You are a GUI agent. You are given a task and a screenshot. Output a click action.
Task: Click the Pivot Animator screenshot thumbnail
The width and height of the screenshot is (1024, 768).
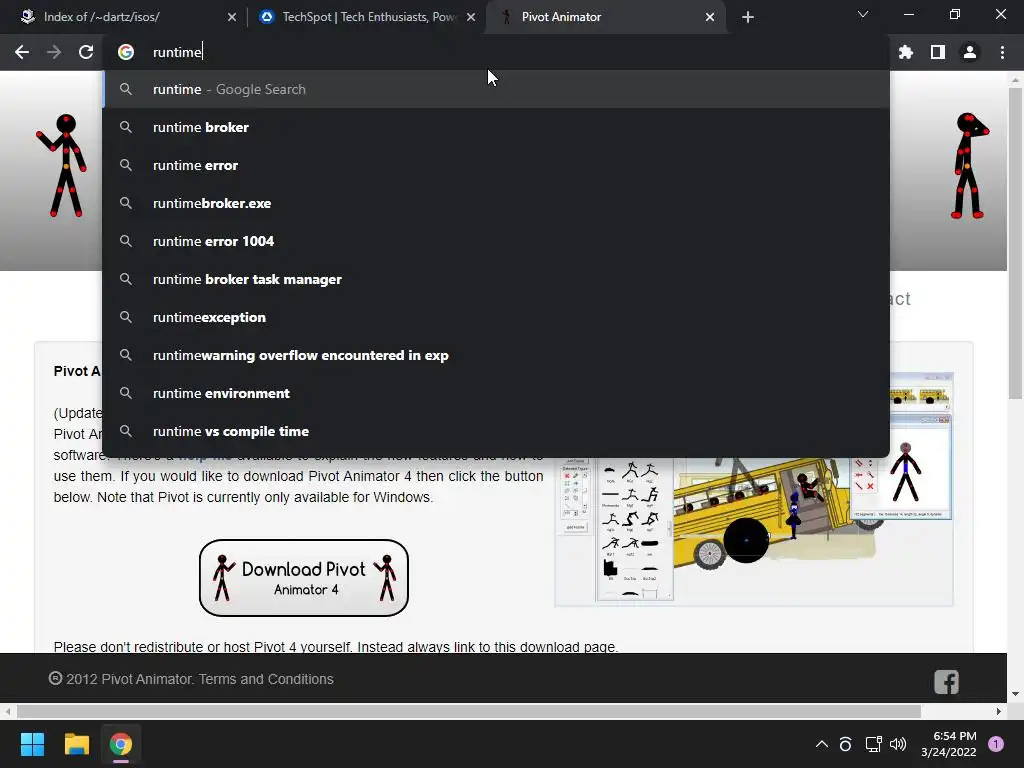(754, 532)
